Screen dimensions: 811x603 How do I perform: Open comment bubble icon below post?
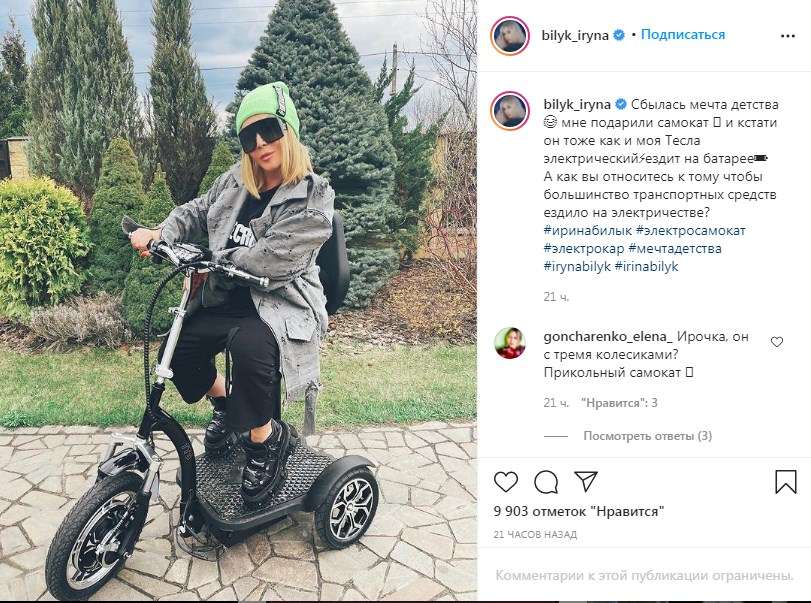coord(546,482)
